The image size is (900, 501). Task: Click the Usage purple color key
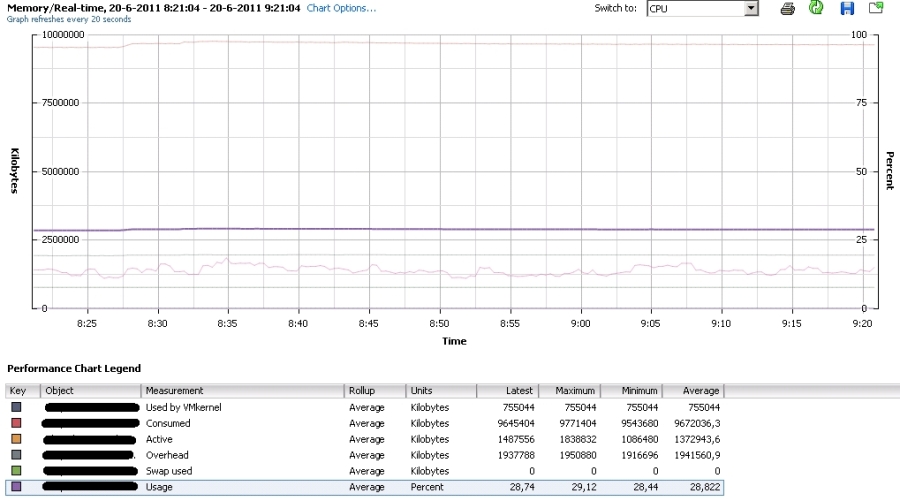[16, 487]
